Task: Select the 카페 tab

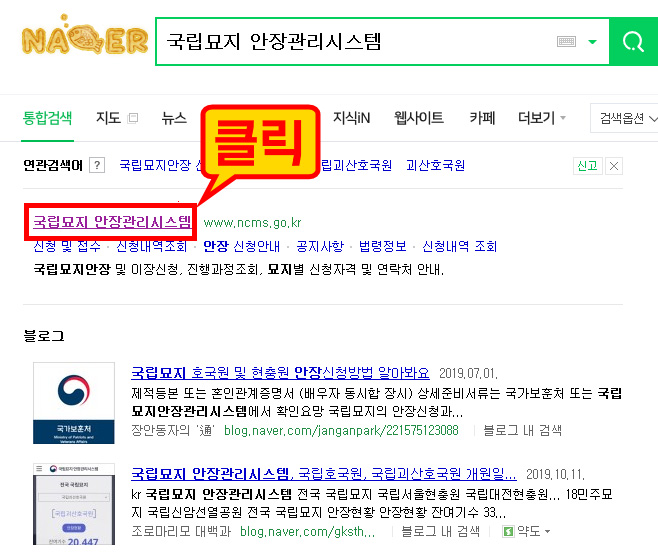Action: pyautogui.click(x=482, y=118)
